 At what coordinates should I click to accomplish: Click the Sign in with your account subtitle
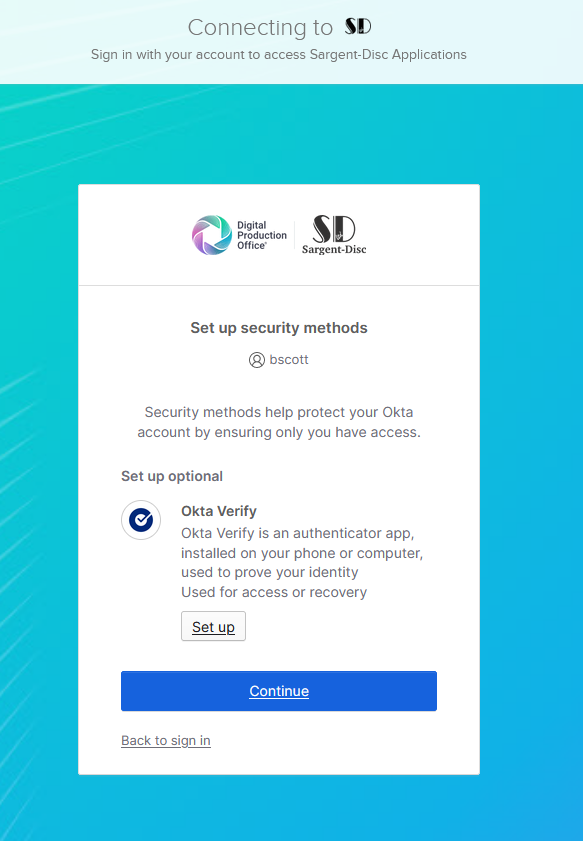(279, 55)
